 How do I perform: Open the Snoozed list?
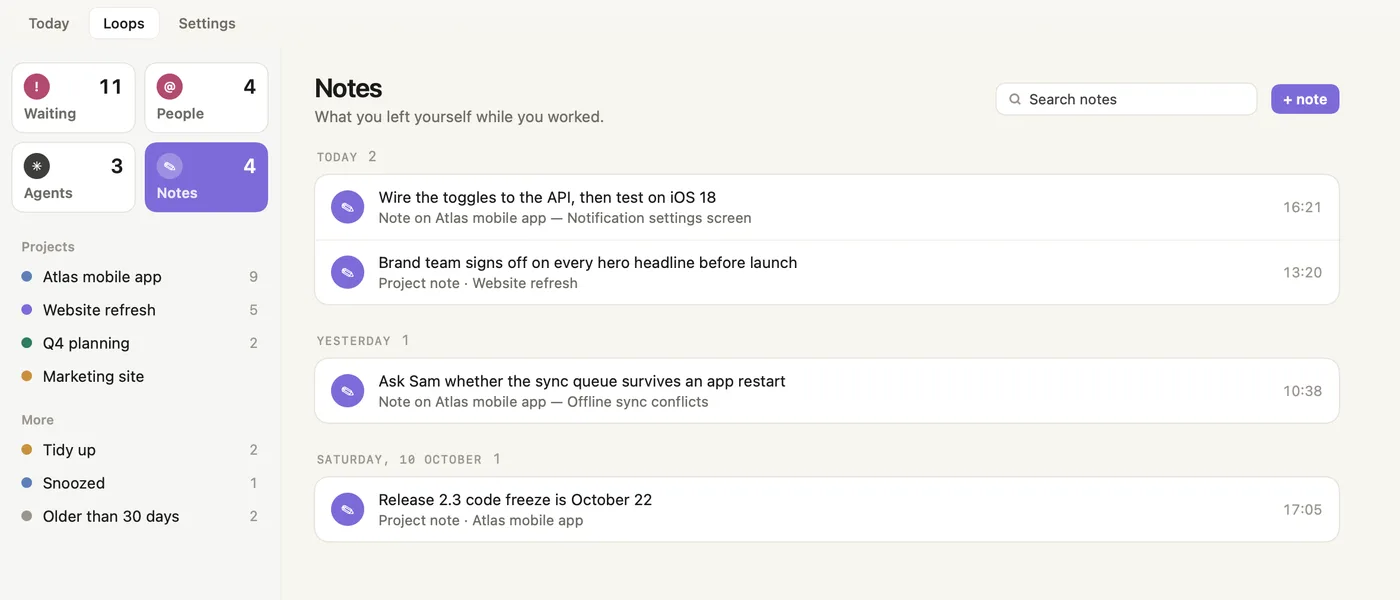tap(140, 483)
